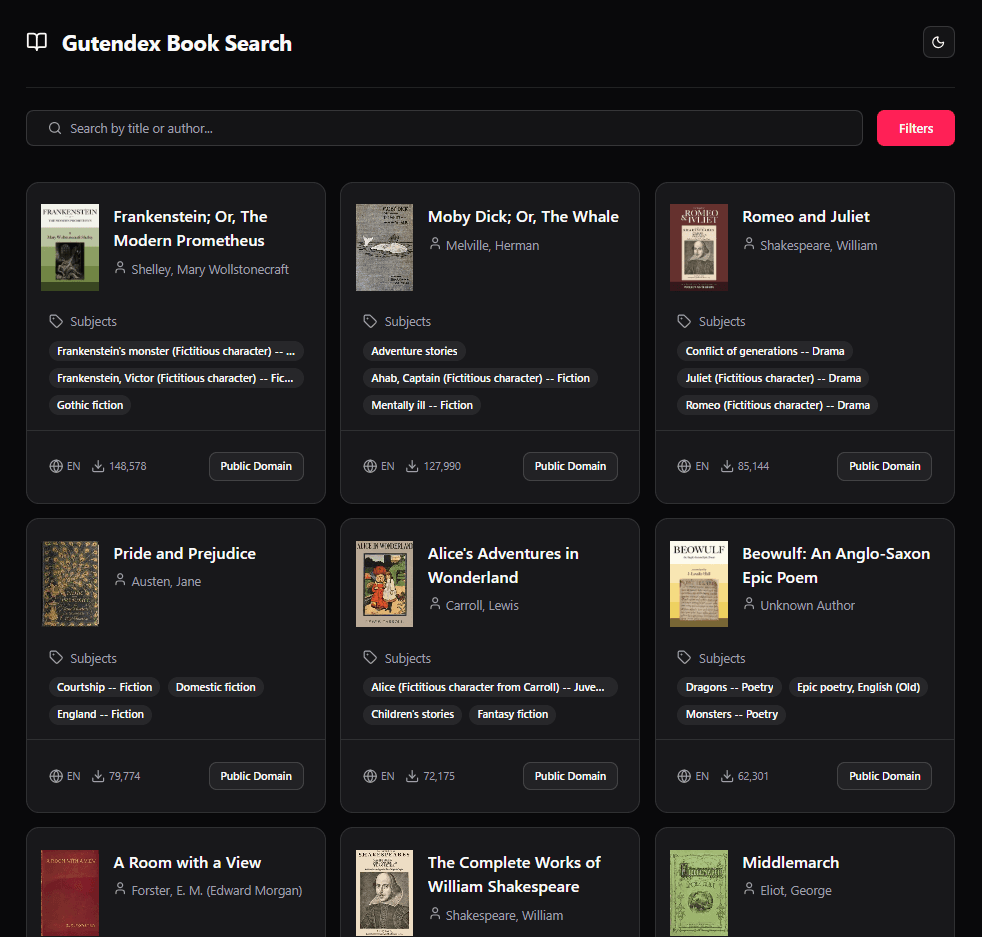Open Moby Dick; Or, The Whale title
Screen dimensions: 982x944
(x=523, y=216)
